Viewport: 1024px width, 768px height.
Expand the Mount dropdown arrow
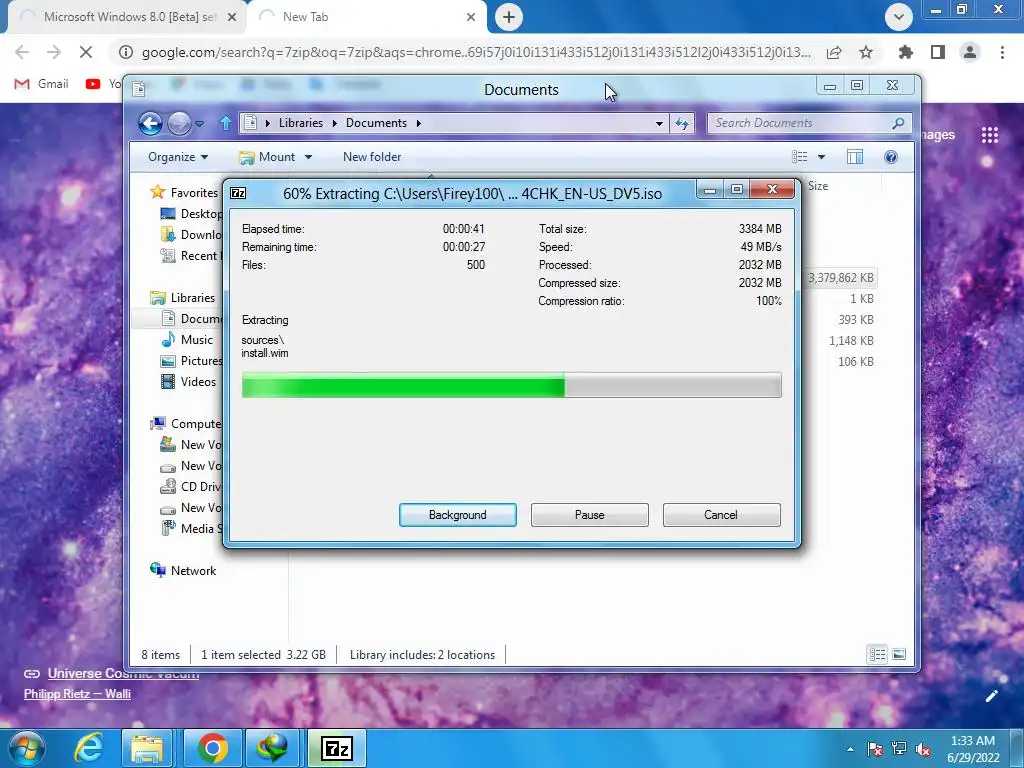coord(308,157)
